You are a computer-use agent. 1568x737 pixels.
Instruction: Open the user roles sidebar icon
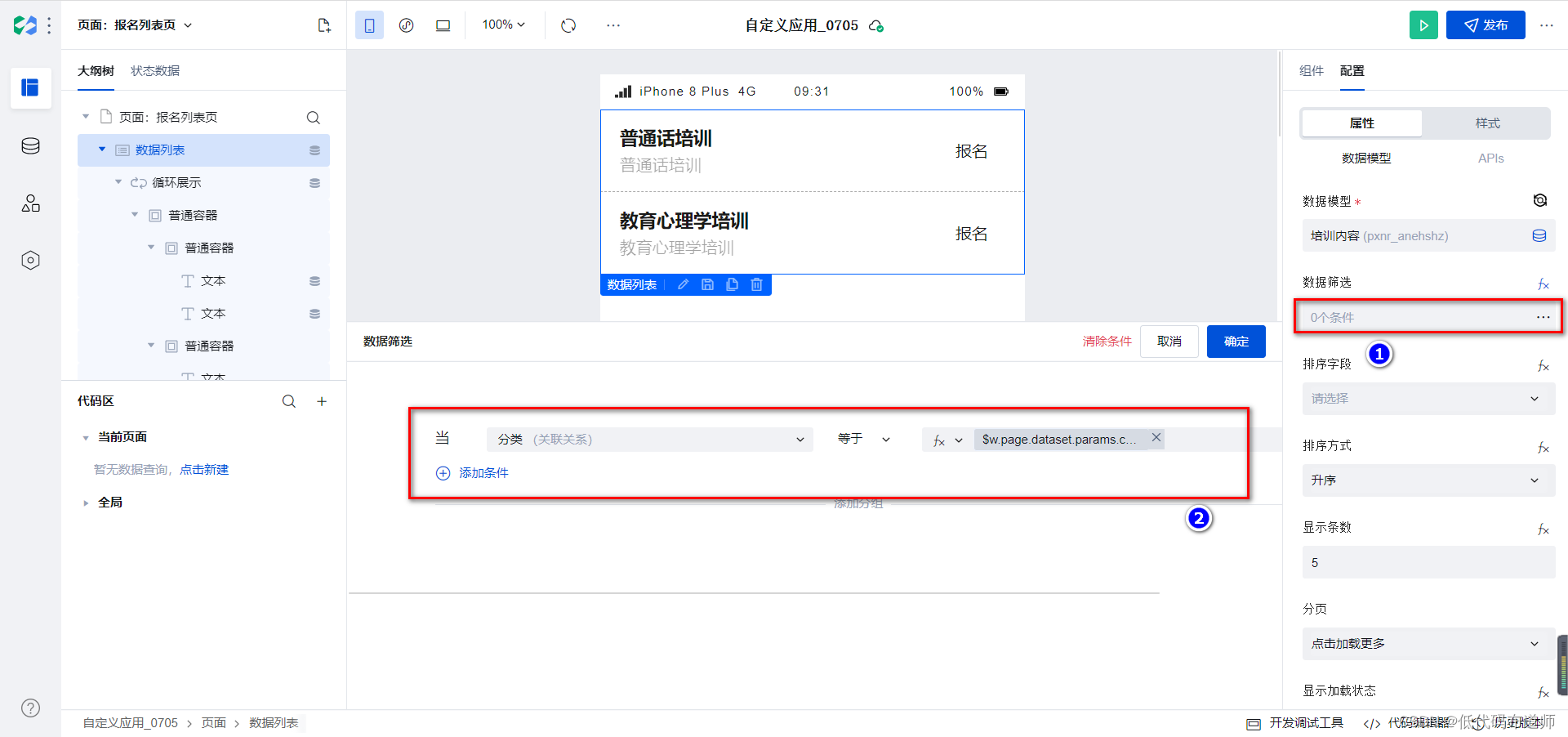[30, 203]
